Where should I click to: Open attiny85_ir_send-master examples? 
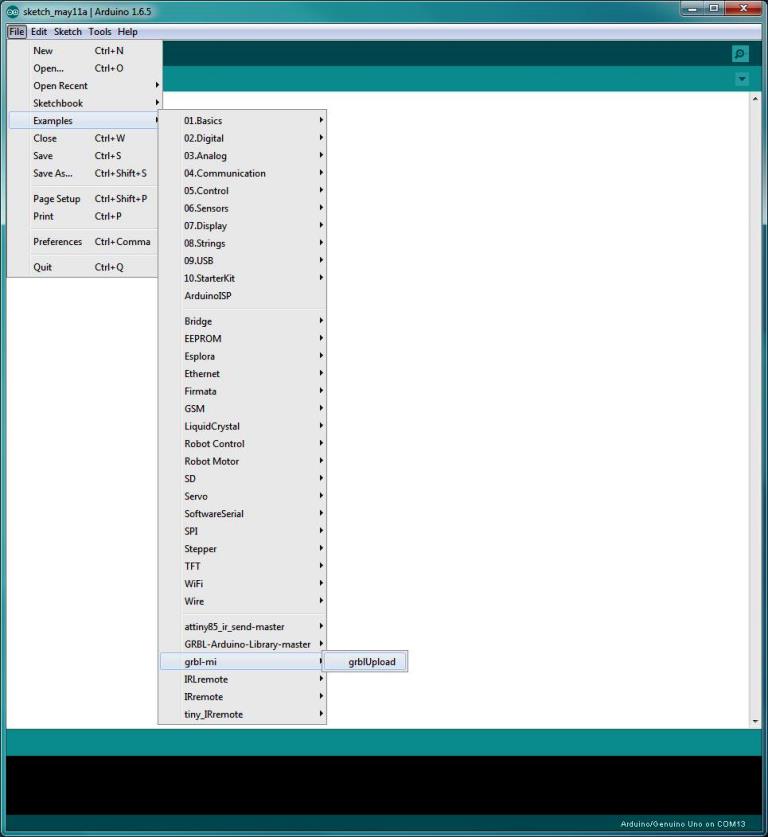[242, 627]
